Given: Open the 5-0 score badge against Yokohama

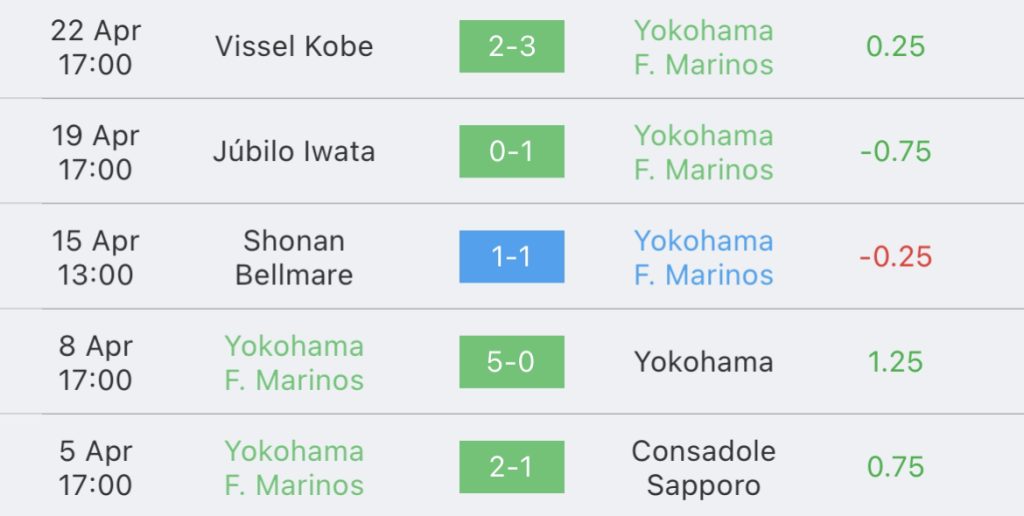Looking at the screenshot, I should tap(511, 362).
